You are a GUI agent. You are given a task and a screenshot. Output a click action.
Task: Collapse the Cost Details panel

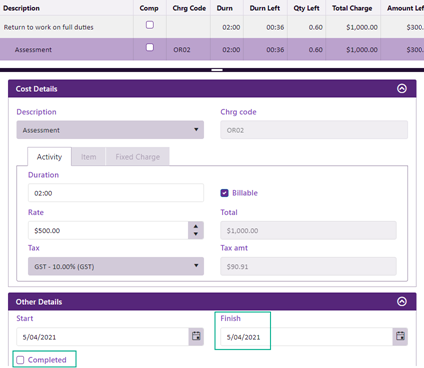point(402,88)
